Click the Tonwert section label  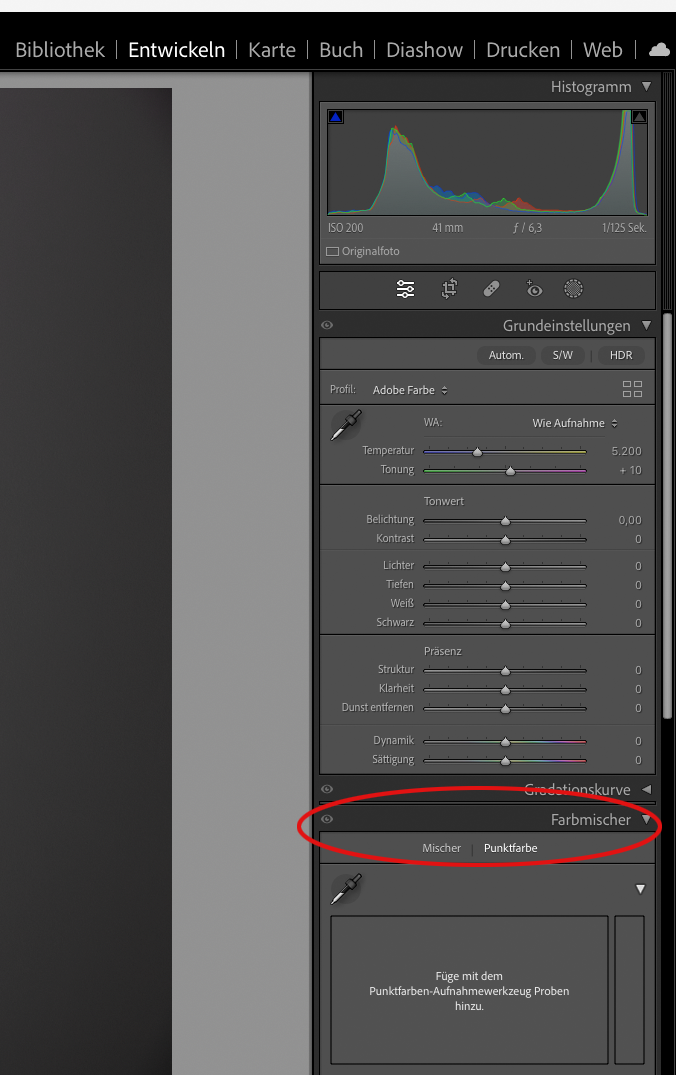tap(444, 501)
